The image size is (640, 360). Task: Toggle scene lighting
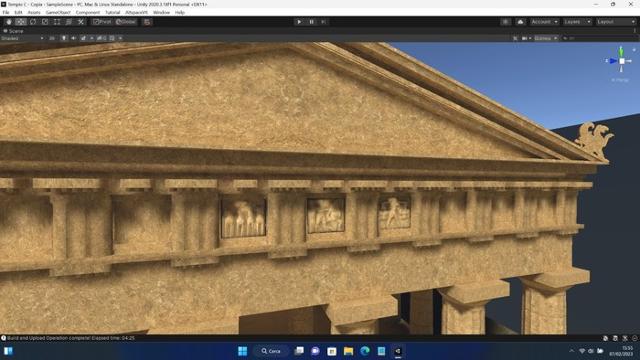64,38
